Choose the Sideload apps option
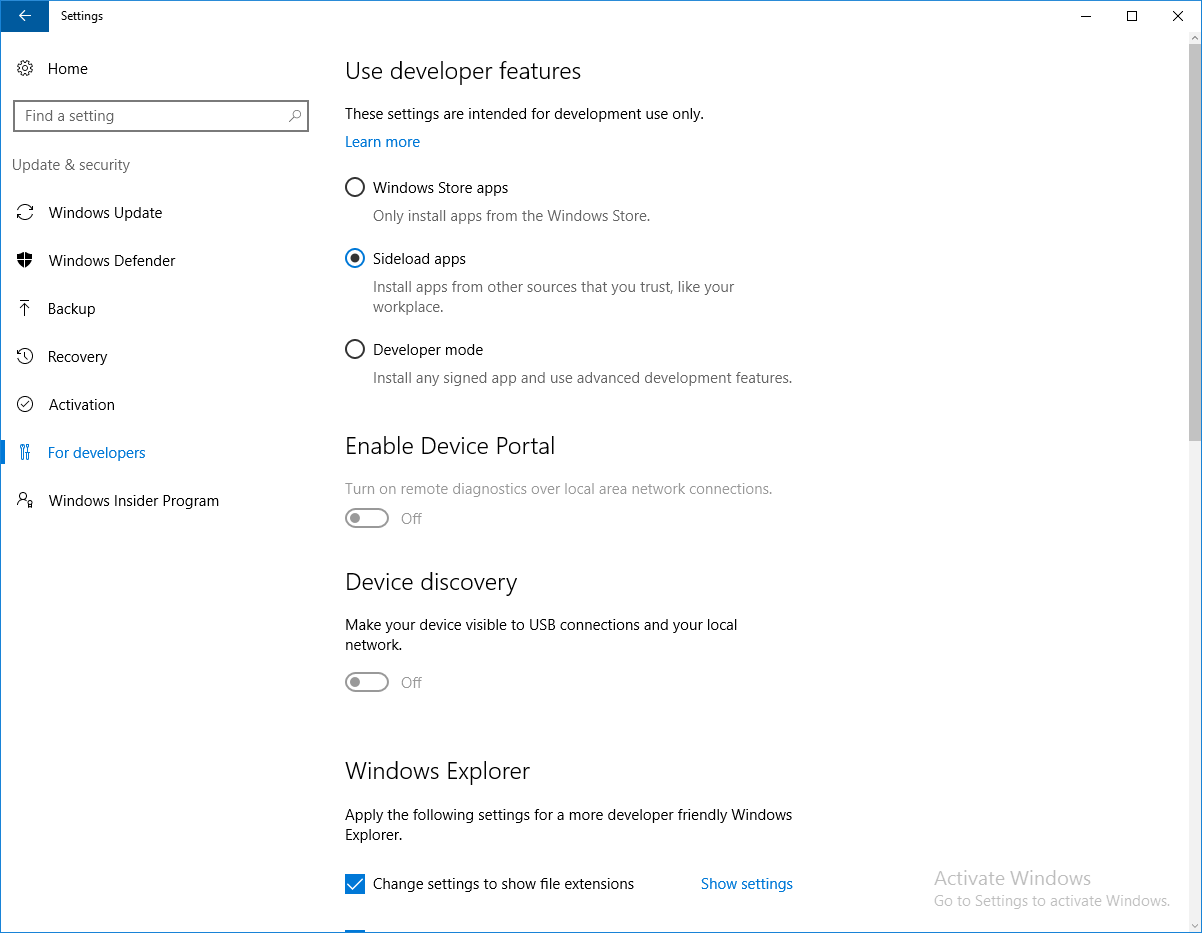1202x933 pixels. coord(355,259)
